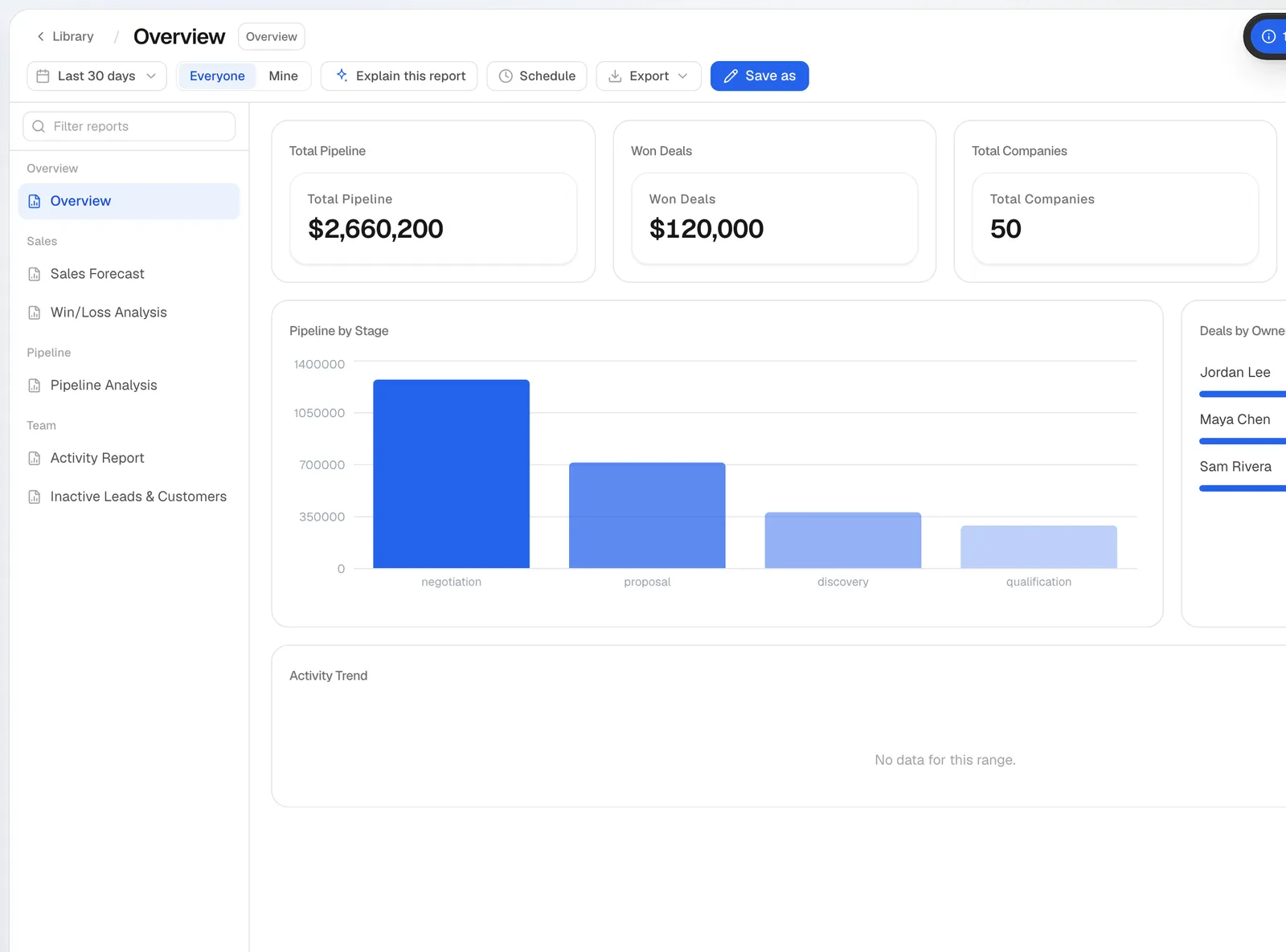Click the discovery axis label

pyautogui.click(x=843, y=582)
